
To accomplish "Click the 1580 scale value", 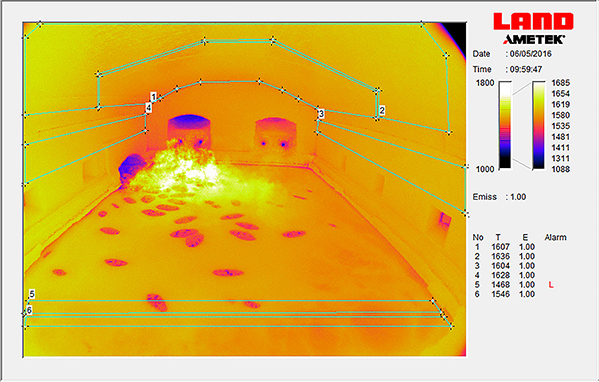I will click(x=560, y=115).
